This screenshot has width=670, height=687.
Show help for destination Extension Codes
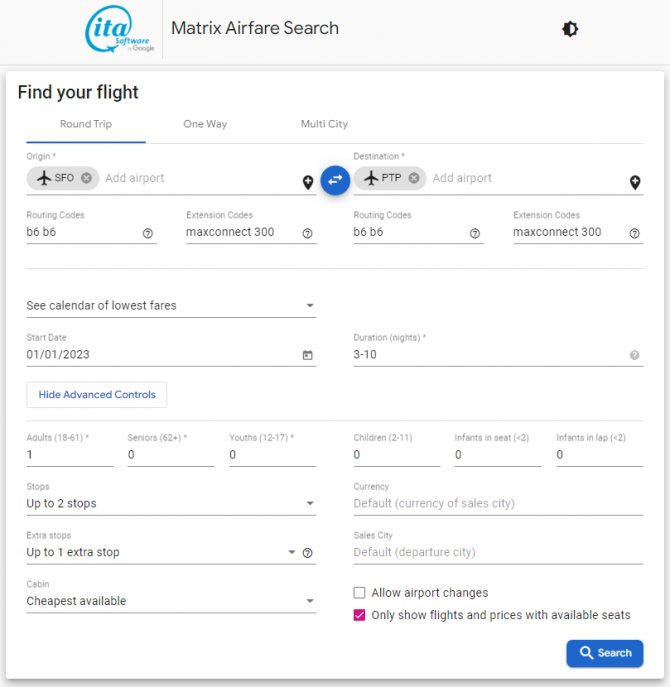coord(635,233)
